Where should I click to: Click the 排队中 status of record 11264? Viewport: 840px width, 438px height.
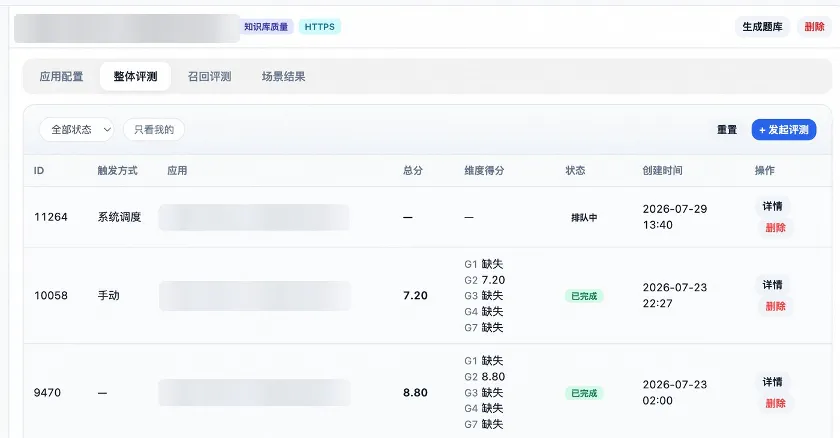click(584, 217)
